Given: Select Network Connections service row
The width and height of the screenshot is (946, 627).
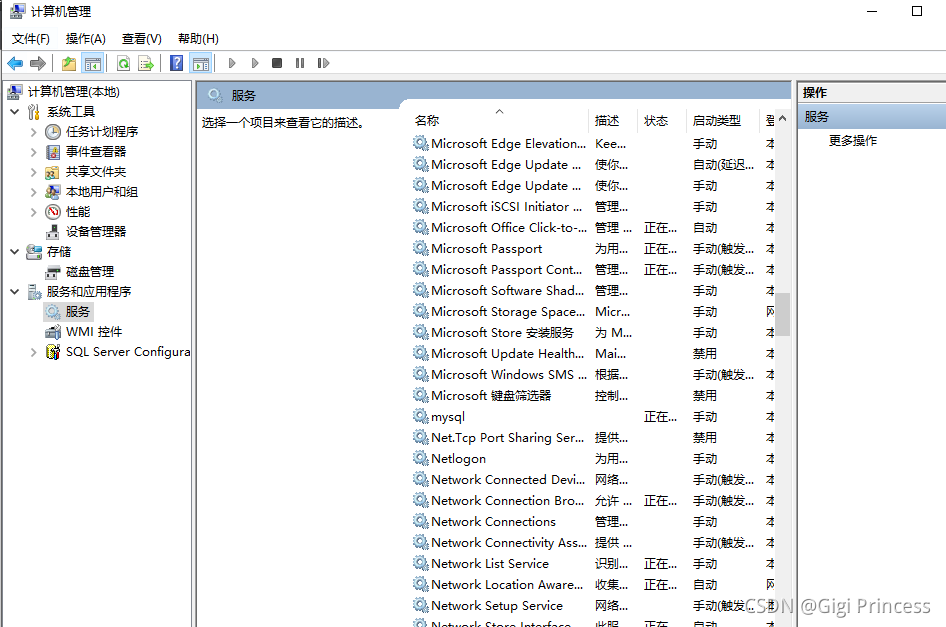Looking at the screenshot, I should (594, 521).
